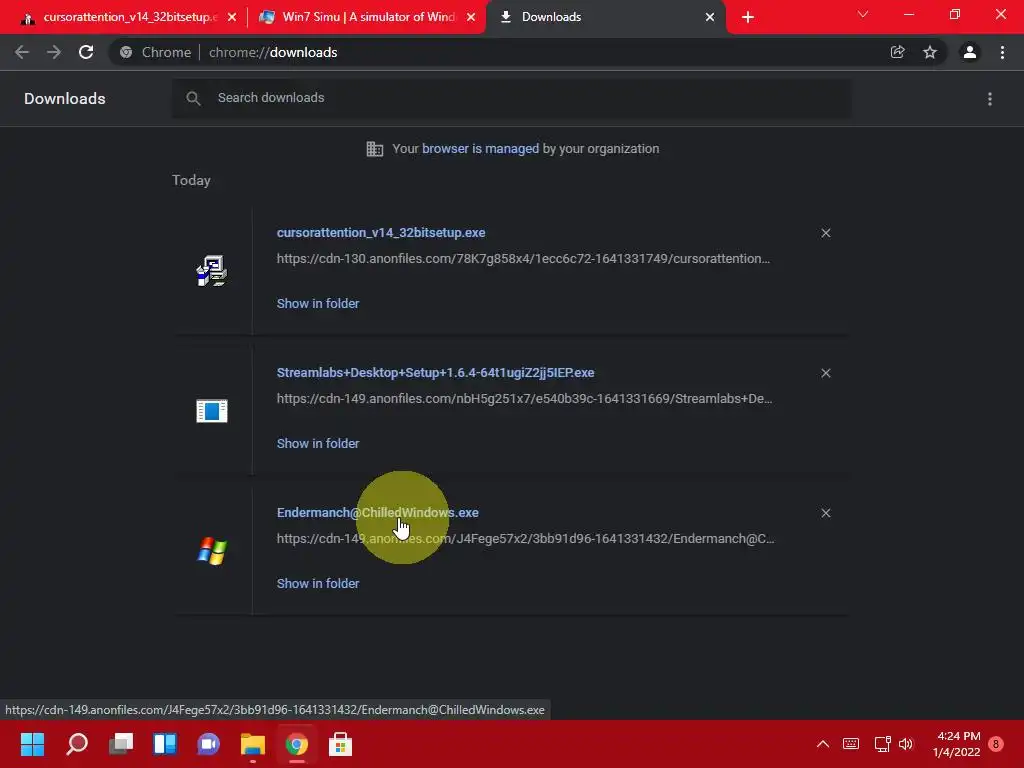Image resolution: width=1024 pixels, height=768 pixels.
Task: Remove cursorattention_v14_32bitsetup.exe from the list
Action: 825,233
